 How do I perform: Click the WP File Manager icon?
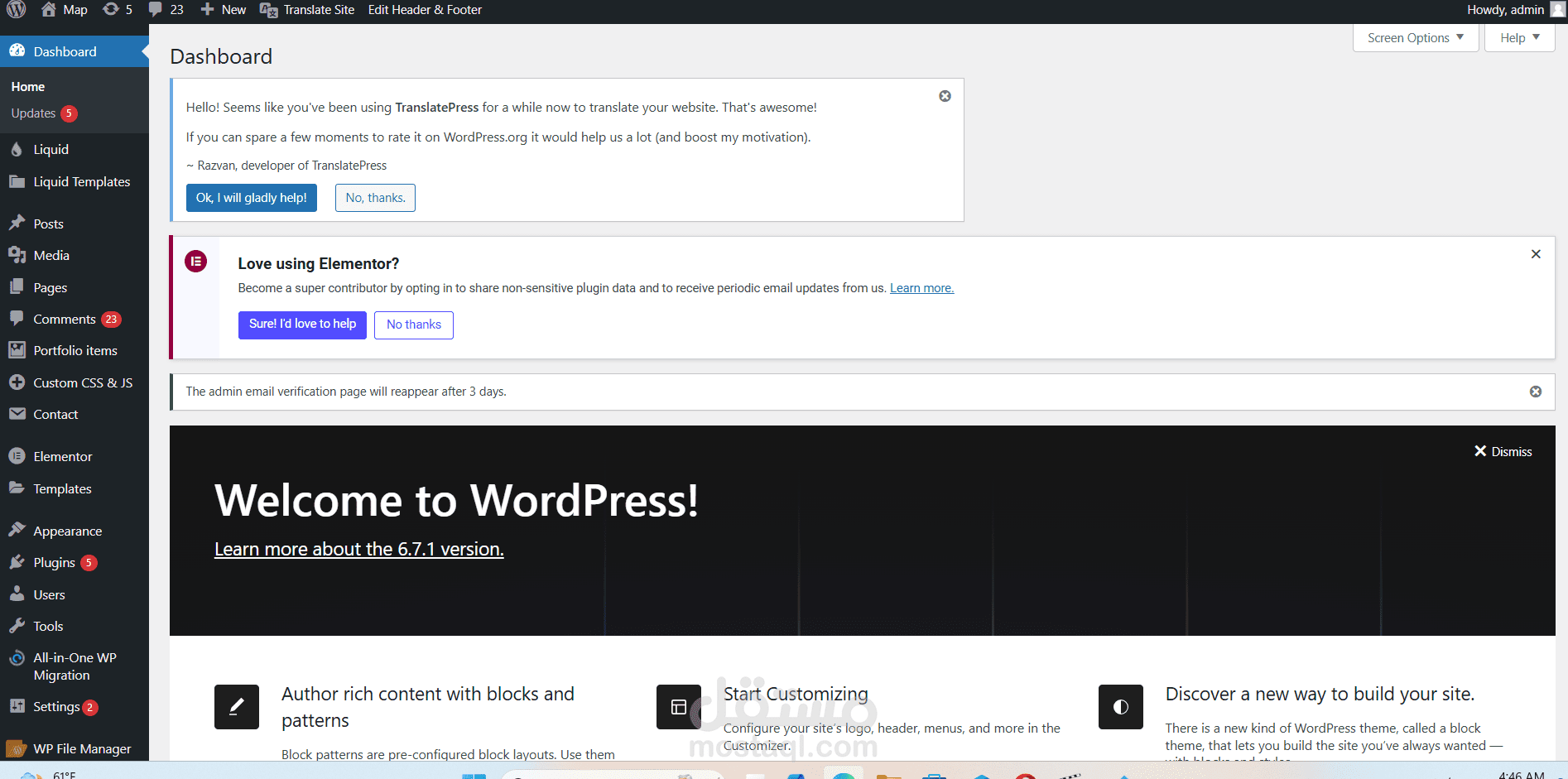pyautogui.click(x=17, y=748)
